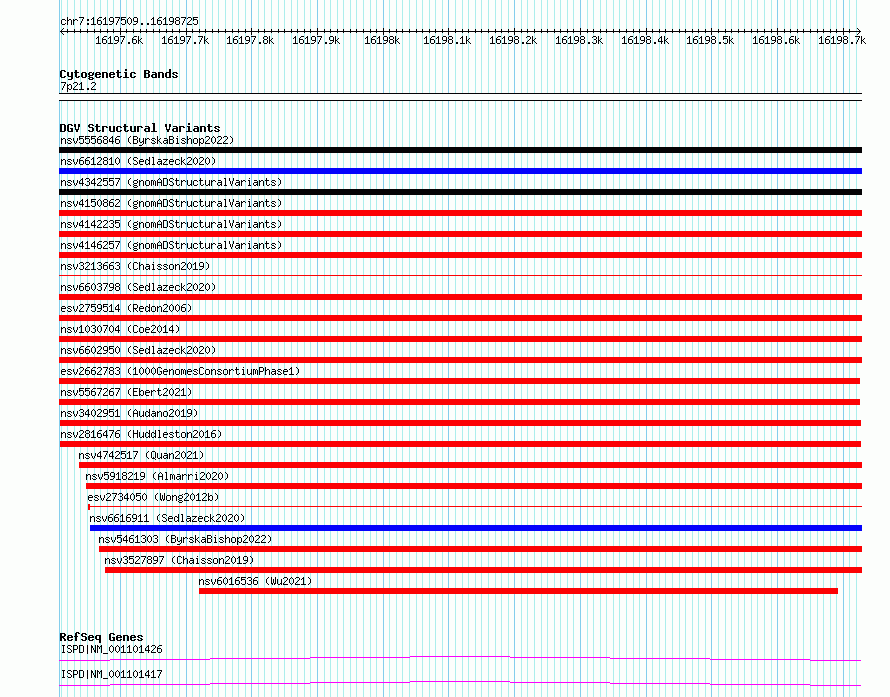
Task: Click the 7p21.2 band label
Action: (78, 86)
